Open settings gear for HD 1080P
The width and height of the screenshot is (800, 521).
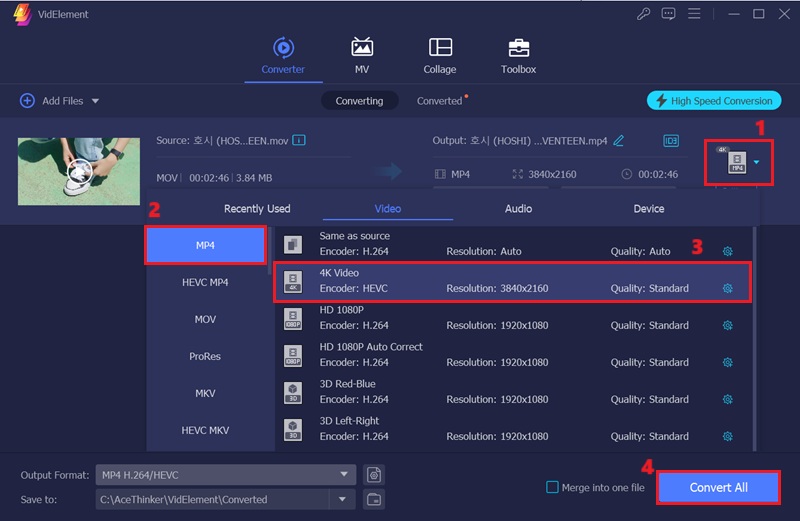point(728,325)
